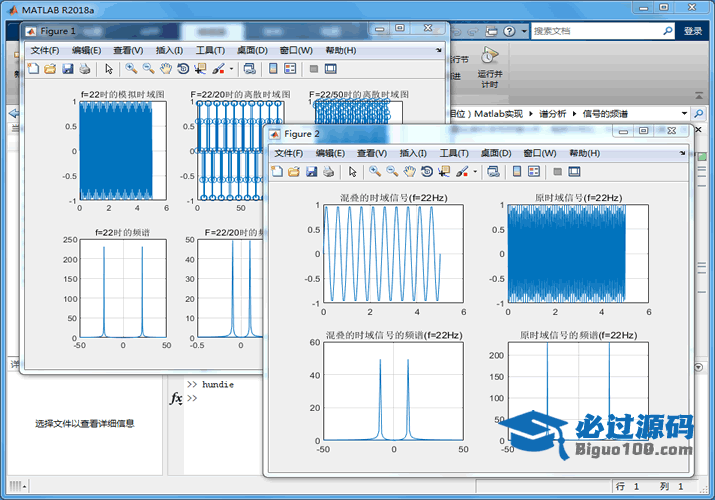Image resolution: width=715 pixels, height=500 pixels.
Task: Click Save icon in Figure 2 toolbar
Action: [311, 172]
